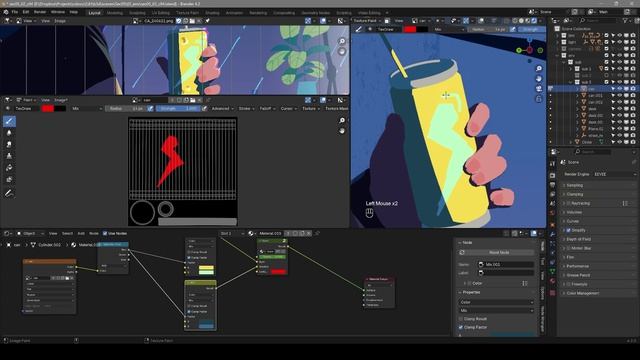The width and height of the screenshot is (640, 360).
Task: Click red primary color swatch in image editor
Action: tap(47, 109)
